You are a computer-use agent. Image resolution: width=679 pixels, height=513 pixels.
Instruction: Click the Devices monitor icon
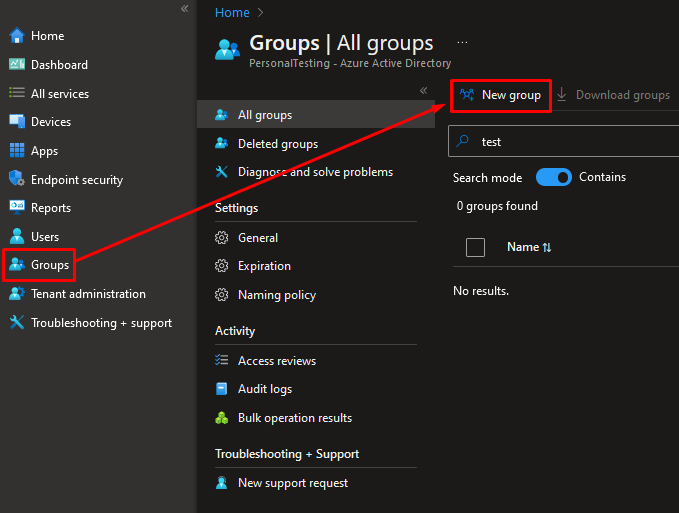point(17,122)
